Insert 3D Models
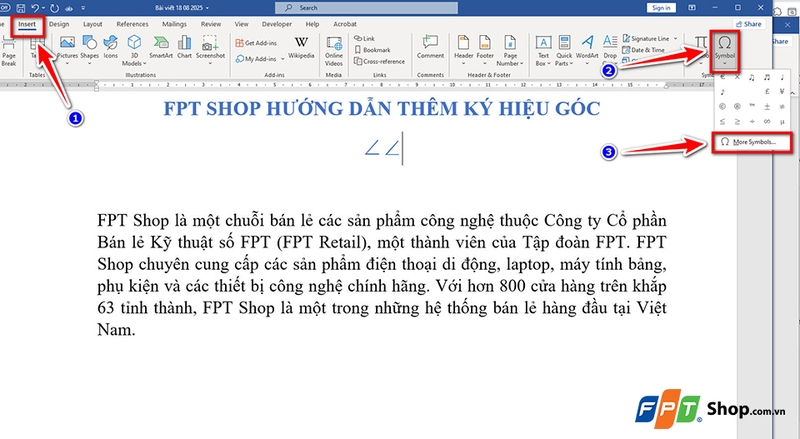This screenshot has width=800, height=439. point(134,50)
